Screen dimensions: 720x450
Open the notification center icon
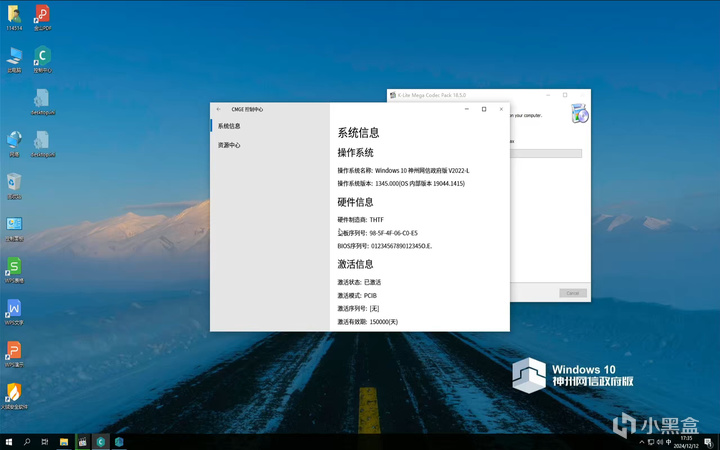coord(709,442)
